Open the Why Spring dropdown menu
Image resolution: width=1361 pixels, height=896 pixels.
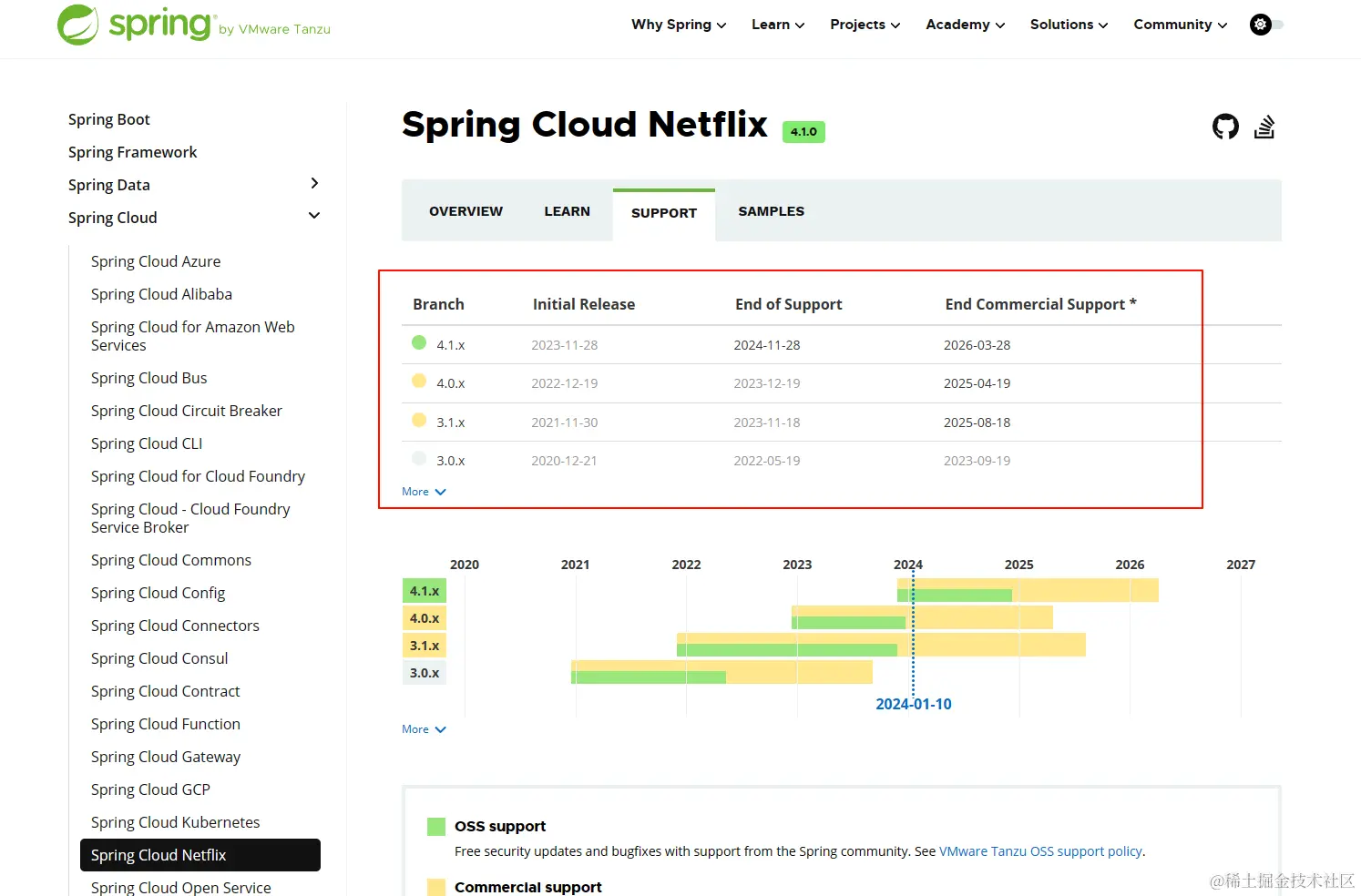679,25
